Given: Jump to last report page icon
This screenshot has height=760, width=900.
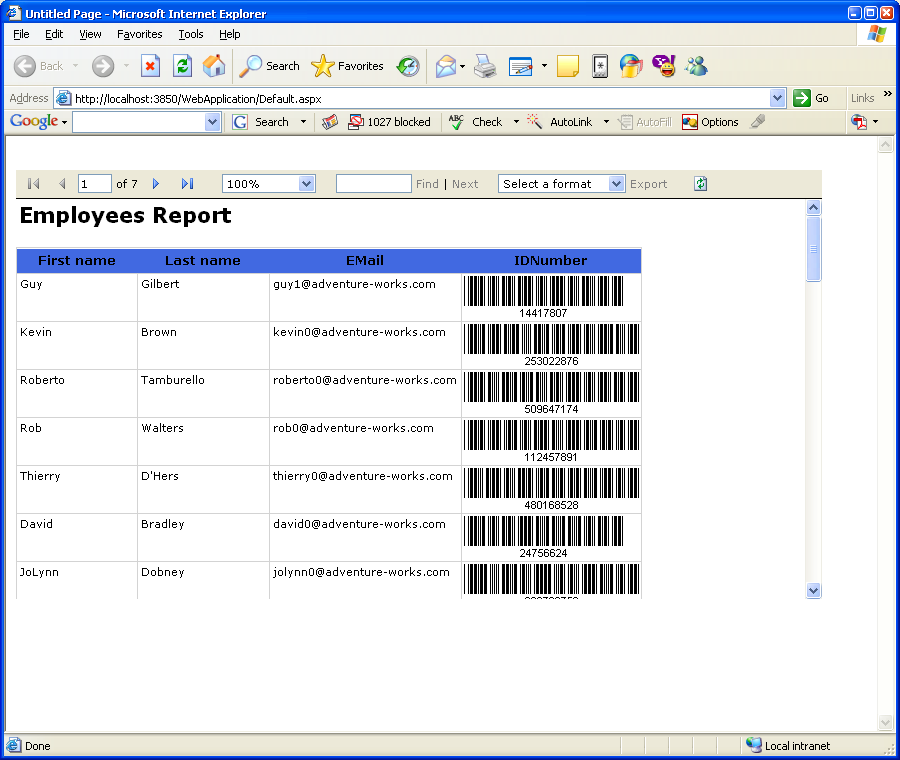Looking at the screenshot, I should coord(187,184).
